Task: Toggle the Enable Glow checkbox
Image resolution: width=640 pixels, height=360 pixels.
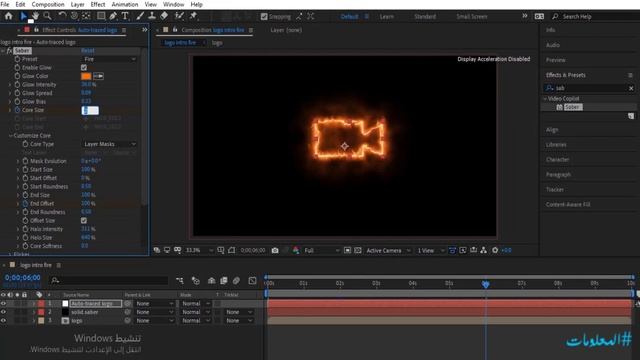Action: coord(84,67)
